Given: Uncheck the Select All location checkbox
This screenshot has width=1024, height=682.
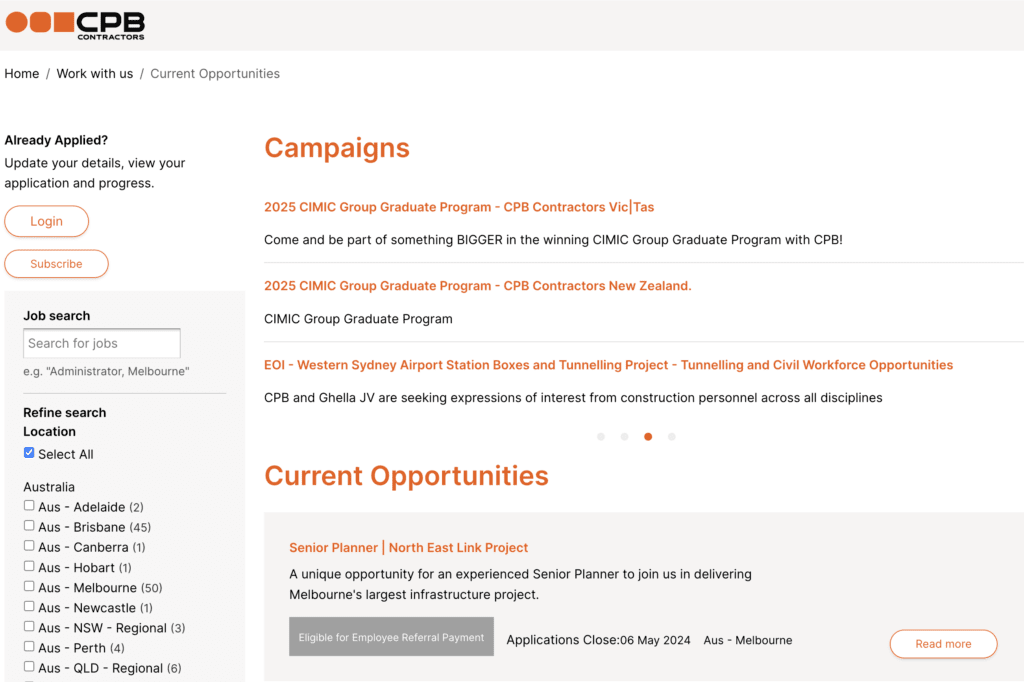Looking at the screenshot, I should [x=29, y=453].
